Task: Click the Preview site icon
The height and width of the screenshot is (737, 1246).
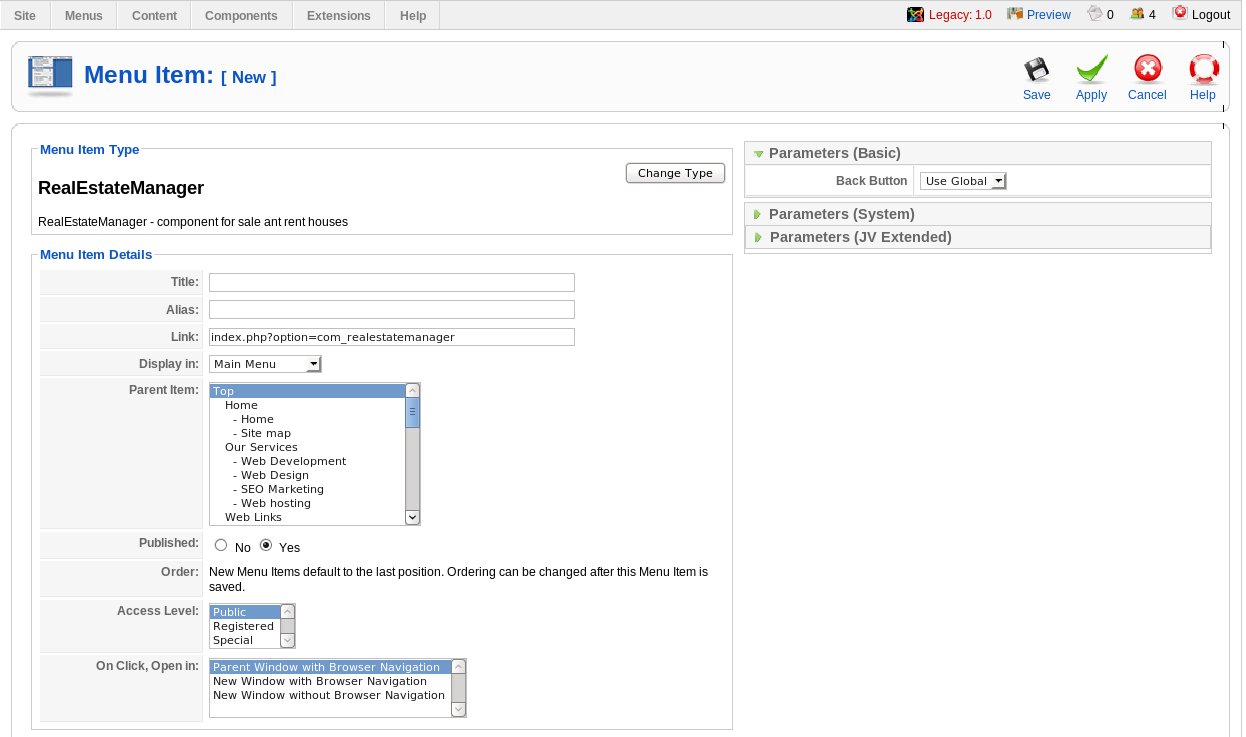Action: tap(1015, 14)
